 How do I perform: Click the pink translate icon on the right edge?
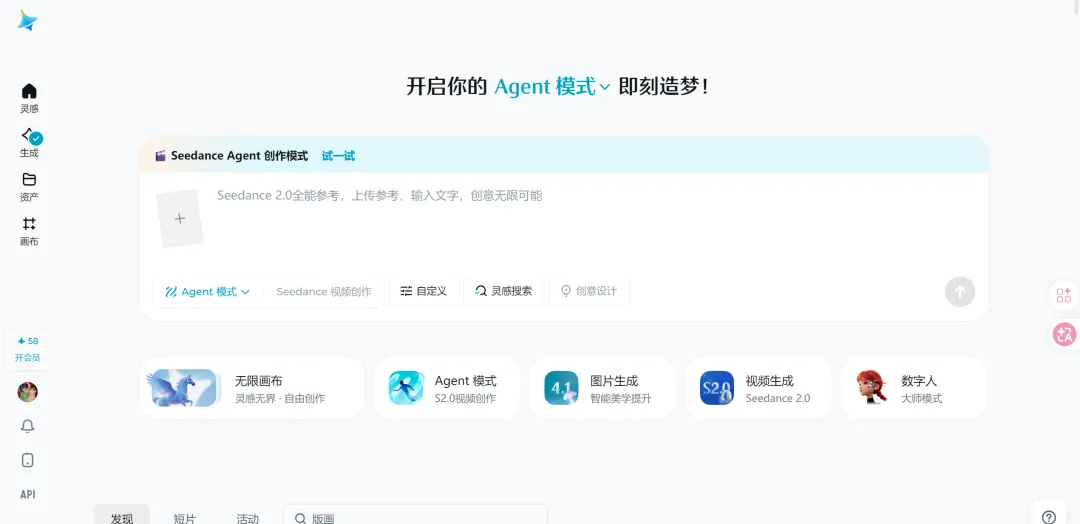pos(1064,335)
